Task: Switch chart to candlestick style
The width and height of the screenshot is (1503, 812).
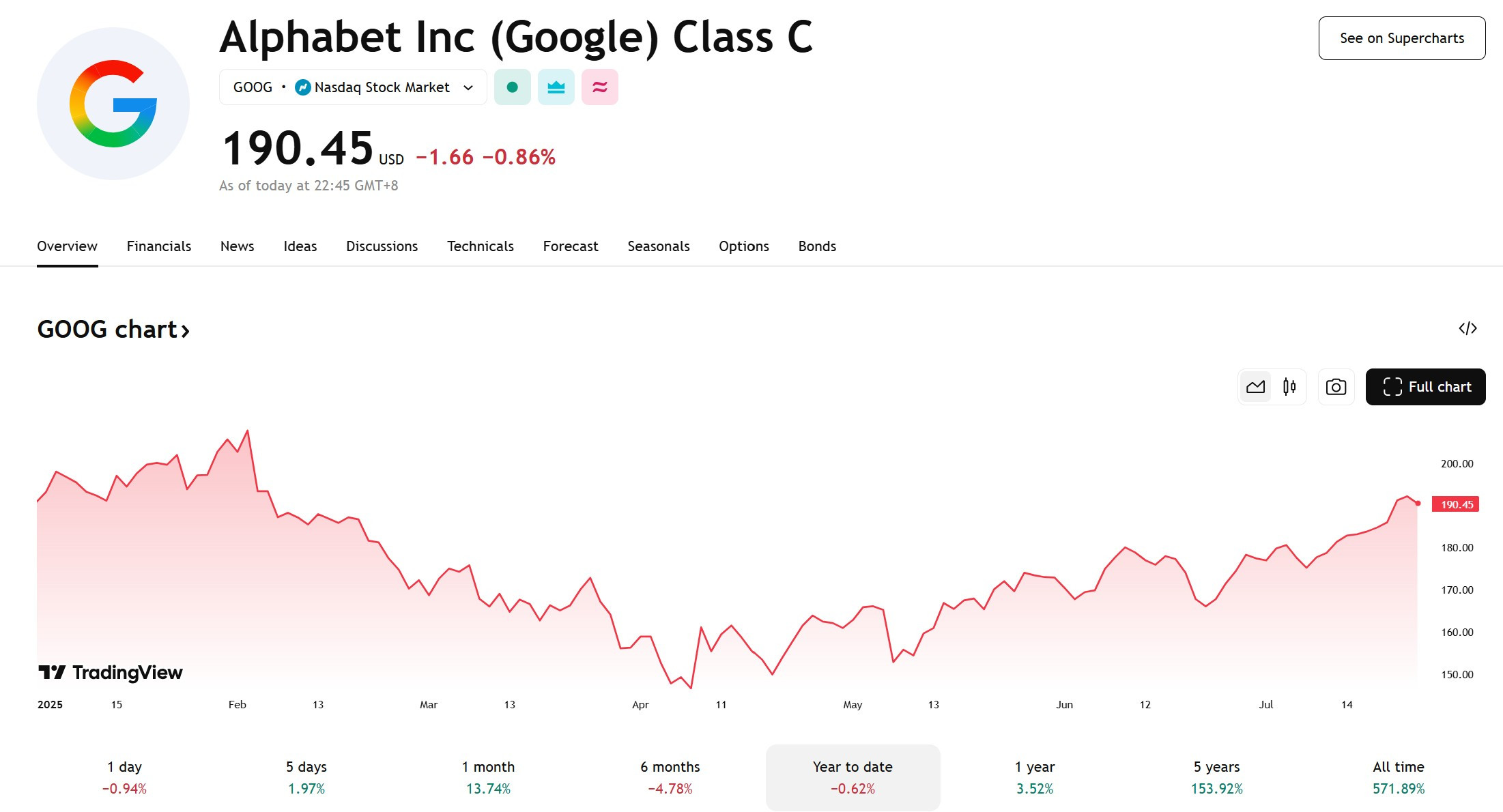Action: coord(1289,387)
